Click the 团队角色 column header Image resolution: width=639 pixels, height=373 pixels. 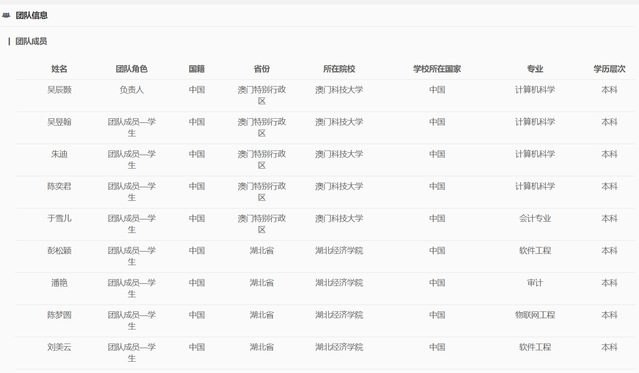(131, 69)
